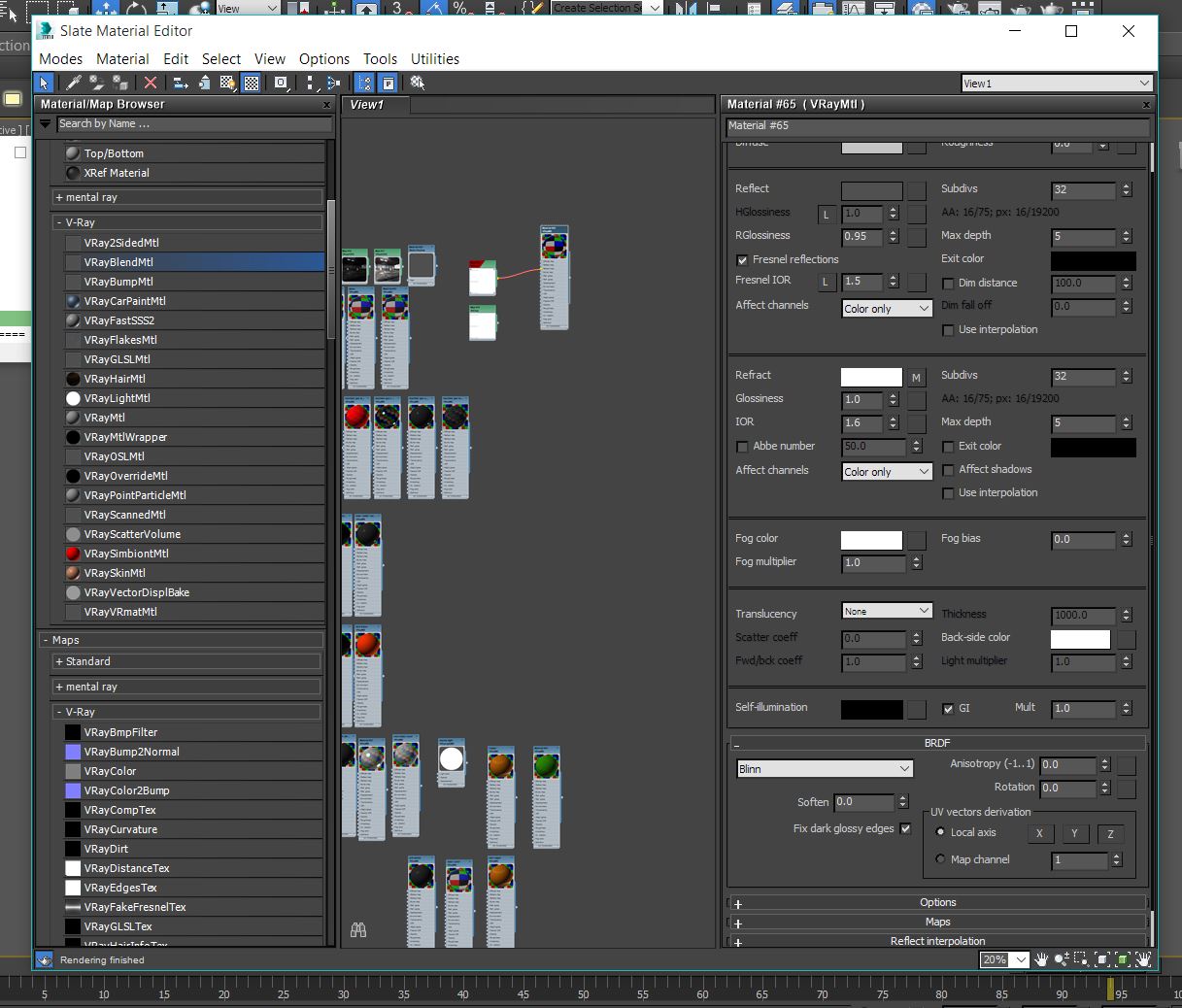Switch to the View1 tab
Screen dimensions: 1182x1008
pyautogui.click(x=367, y=105)
